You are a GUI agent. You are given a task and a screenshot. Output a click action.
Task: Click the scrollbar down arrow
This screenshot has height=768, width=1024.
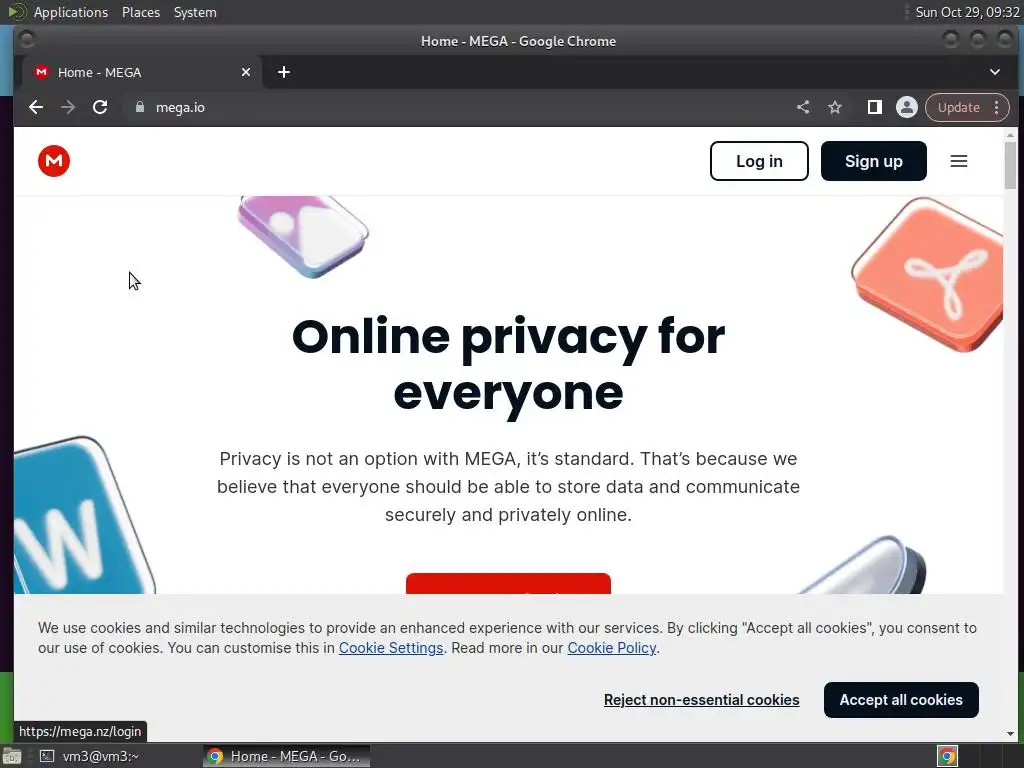1010,733
